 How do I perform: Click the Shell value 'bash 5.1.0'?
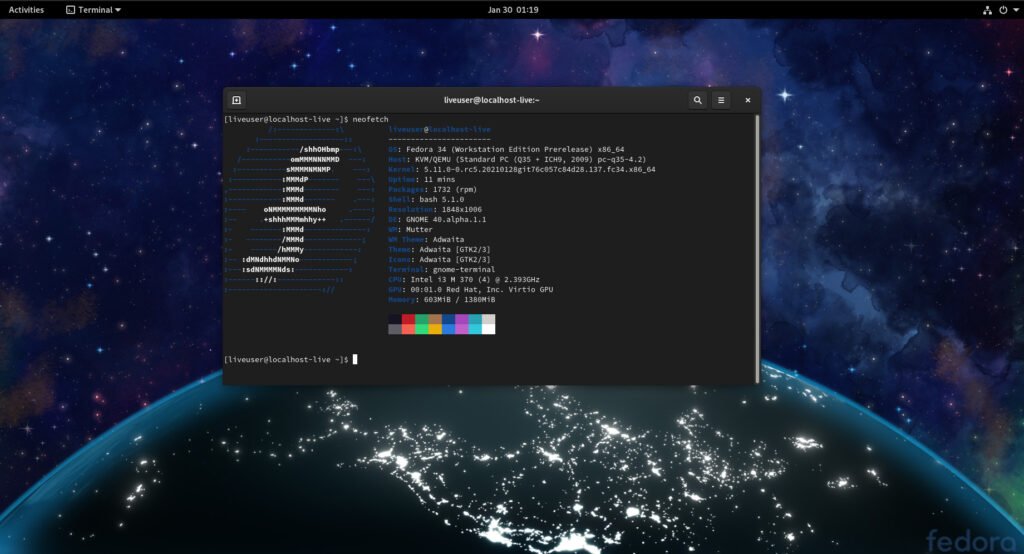pyautogui.click(x=441, y=199)
